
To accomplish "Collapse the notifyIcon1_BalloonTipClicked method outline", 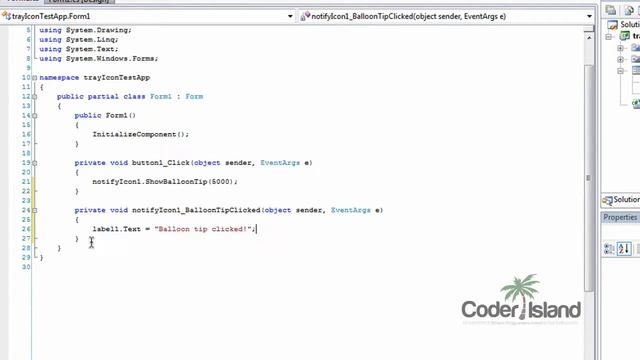I will pos(35,210).
